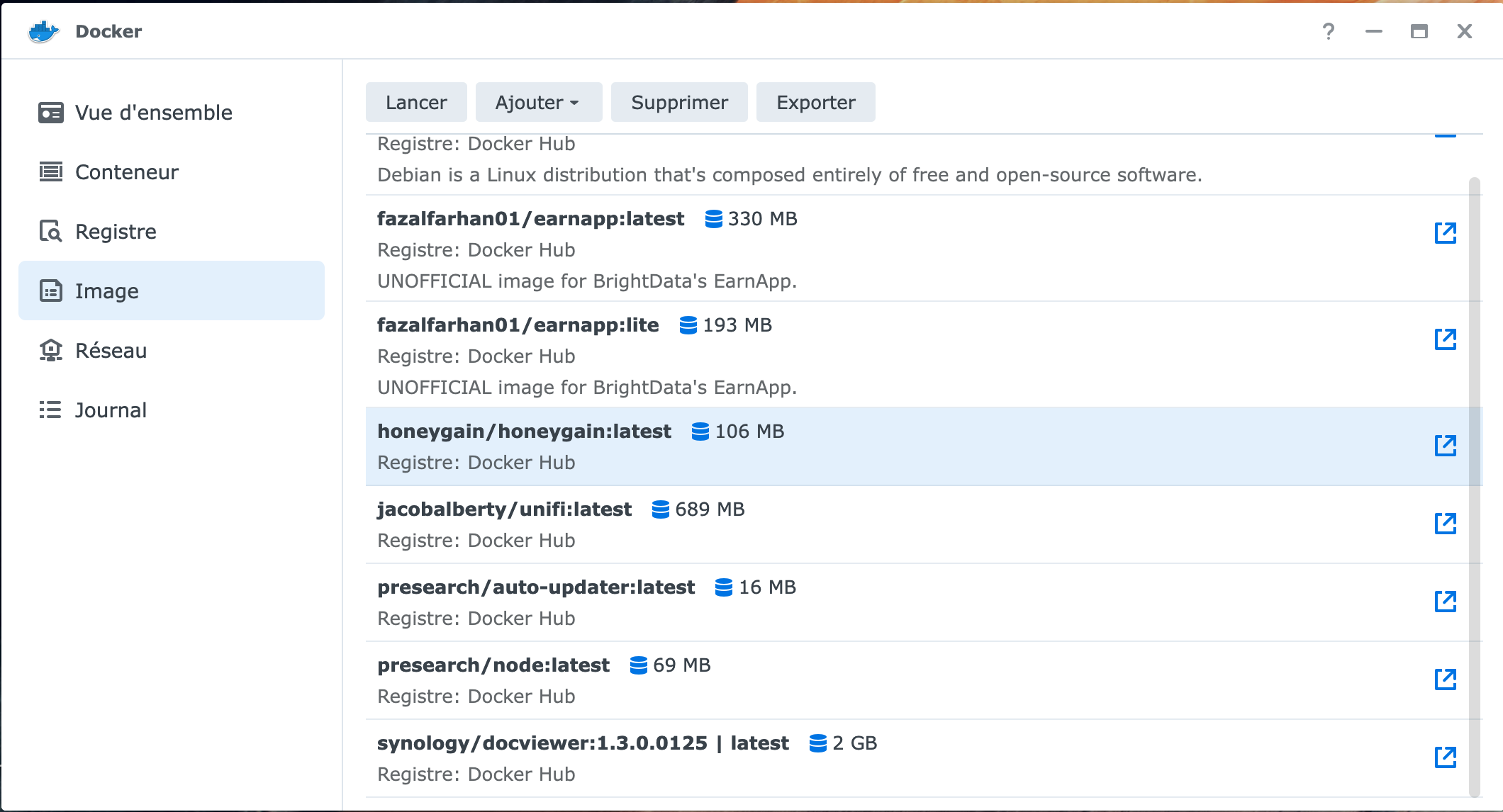Select fazalfarhan01/earnapp:lite image name
1503x812 pixels.
(x=518, y=325)
